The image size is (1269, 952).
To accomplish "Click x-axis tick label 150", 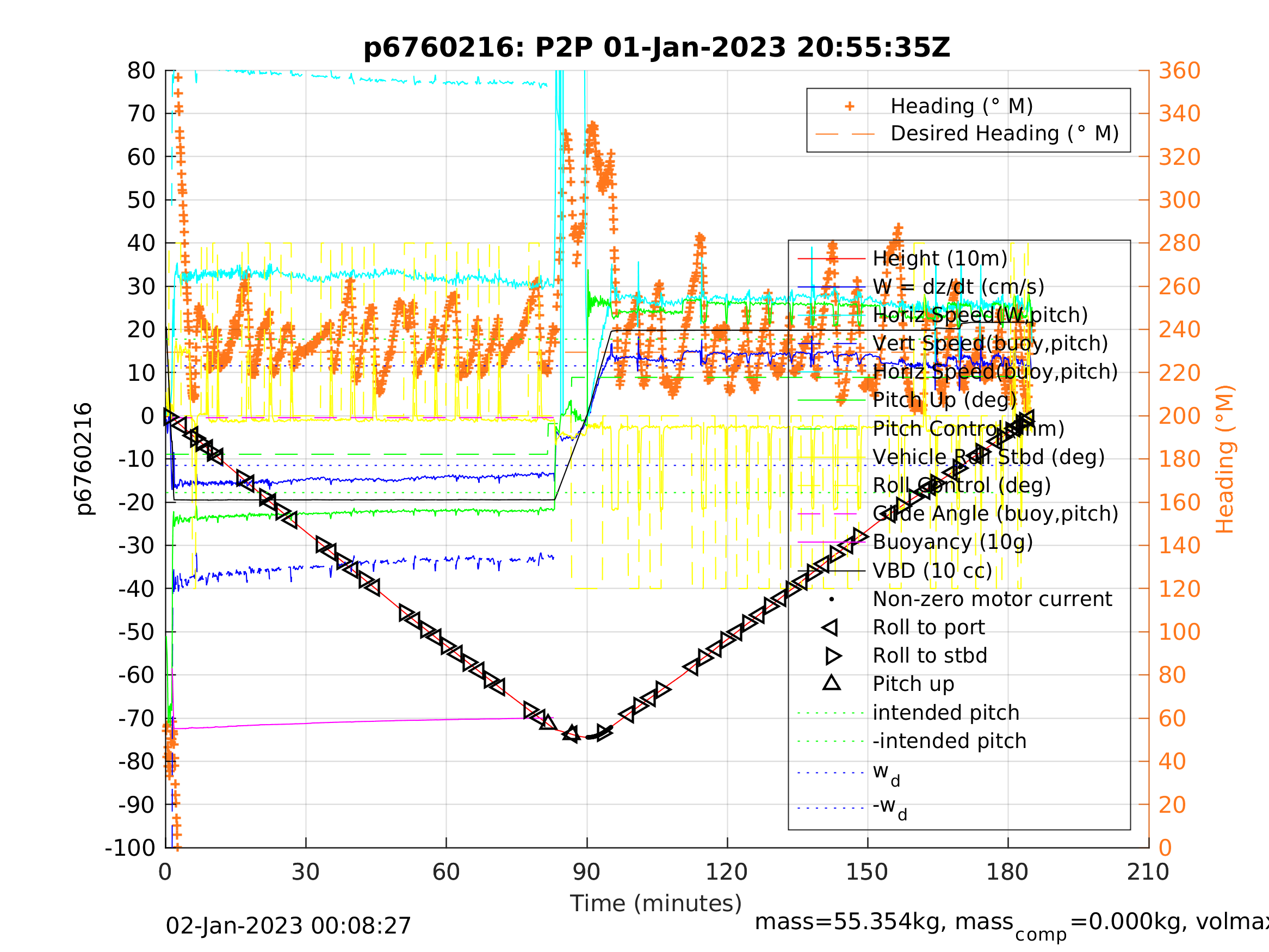I will click(867, 871).
